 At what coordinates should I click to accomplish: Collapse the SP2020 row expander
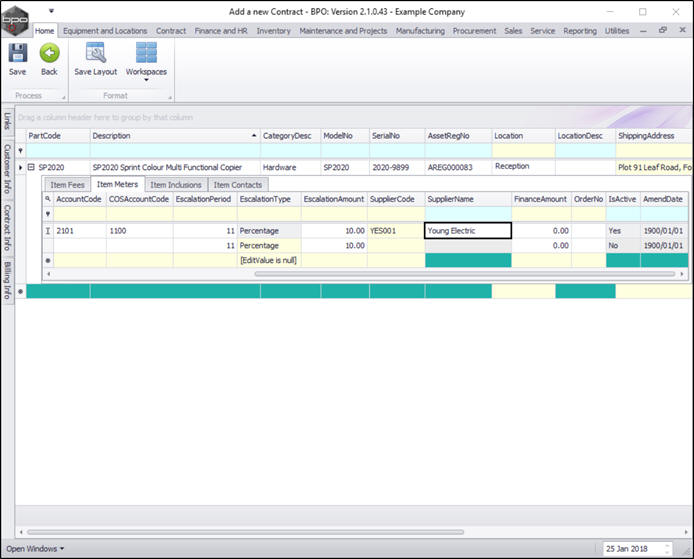31,167
